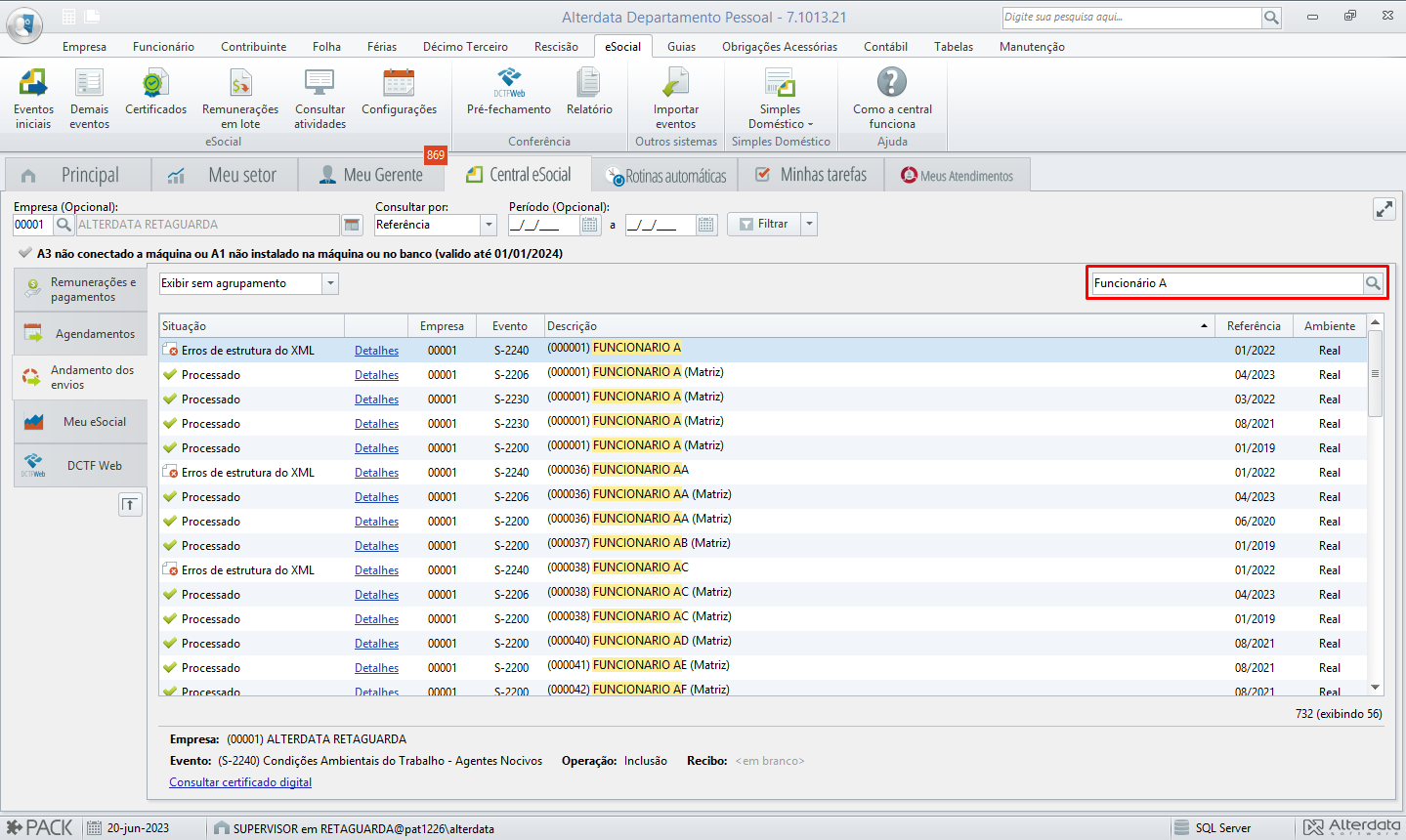Image resolution: width=1406 pixels, height=840 pixels.
Task: Click the collapse sidebar up-arrow button
Action: point(130,504)
